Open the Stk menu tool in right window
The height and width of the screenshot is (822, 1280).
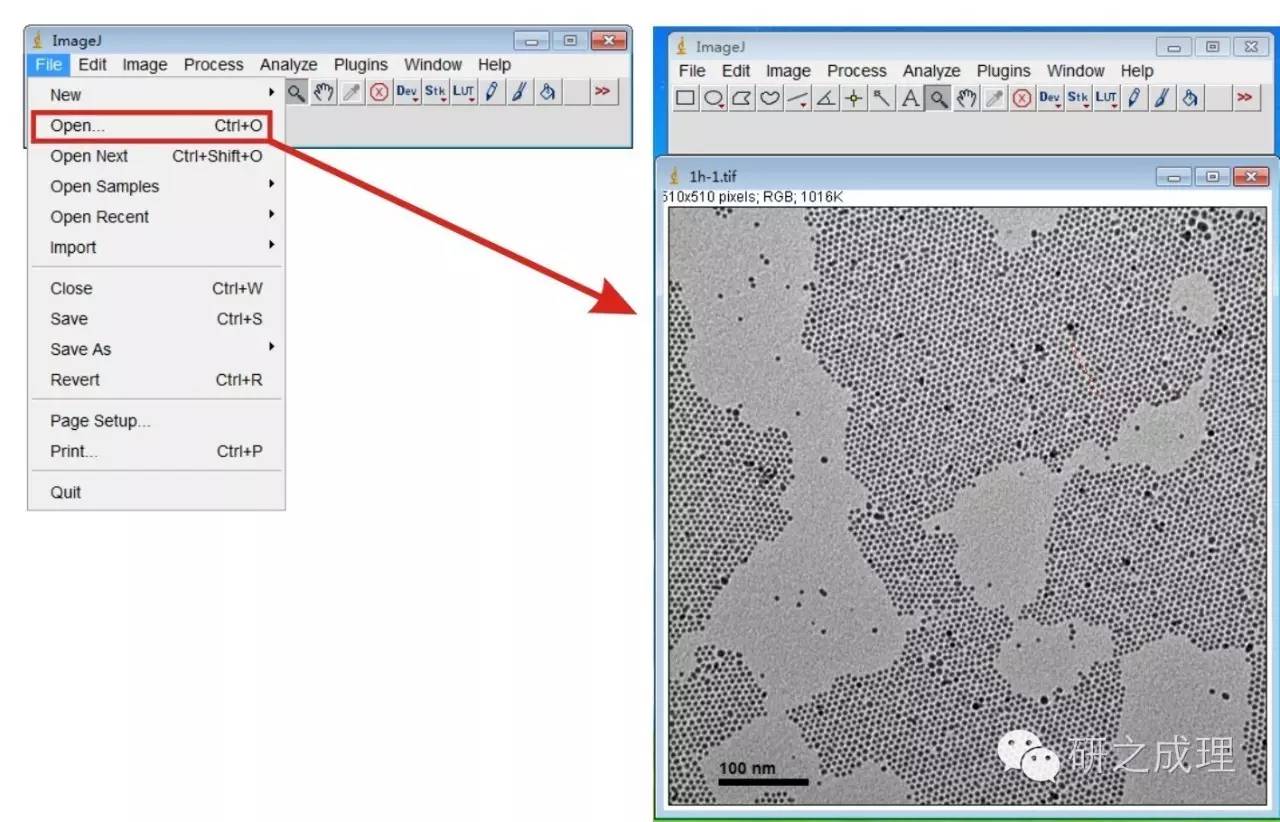[1077, 97]
